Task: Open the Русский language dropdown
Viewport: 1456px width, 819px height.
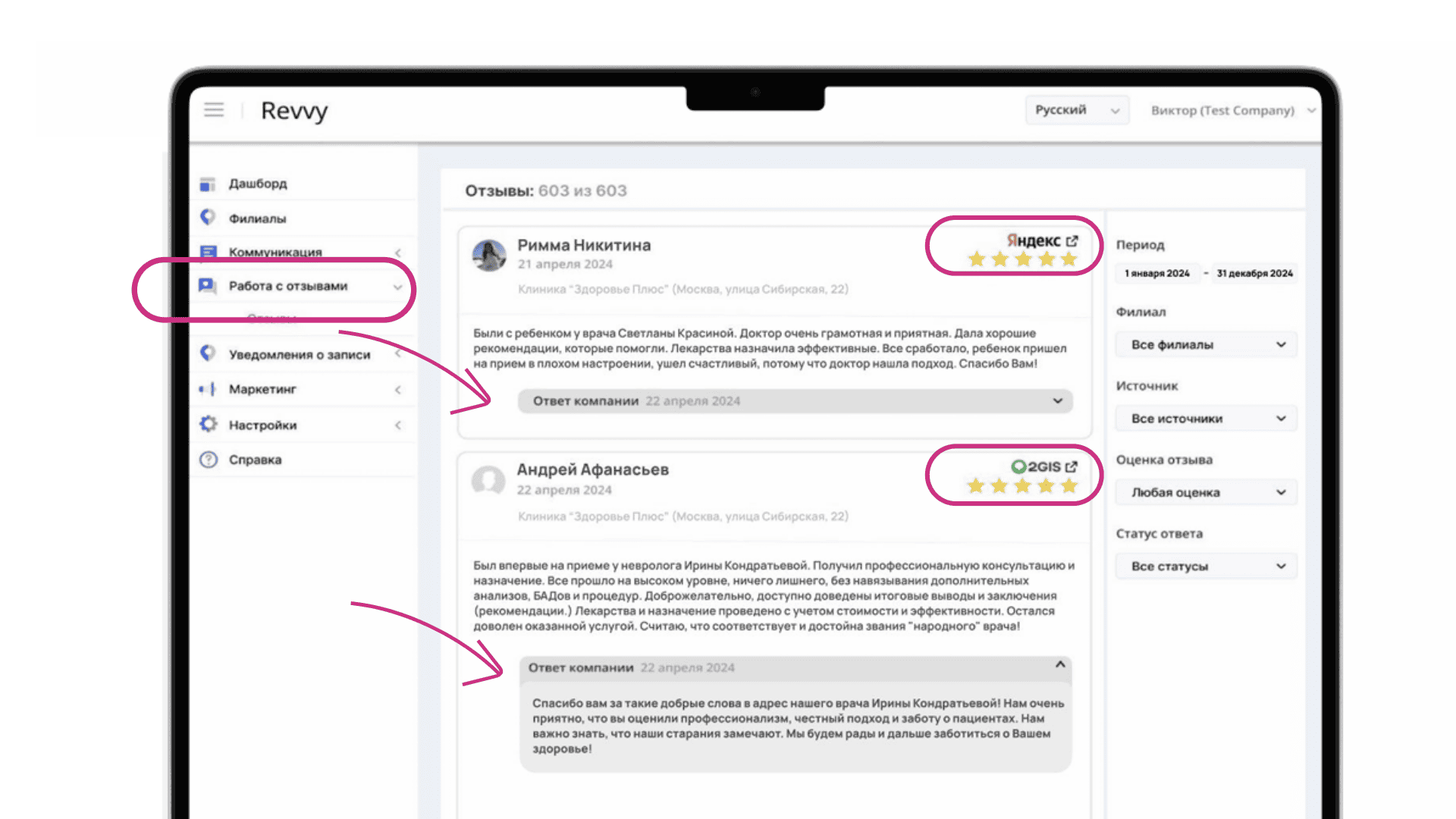Action: pos(1077,110)
